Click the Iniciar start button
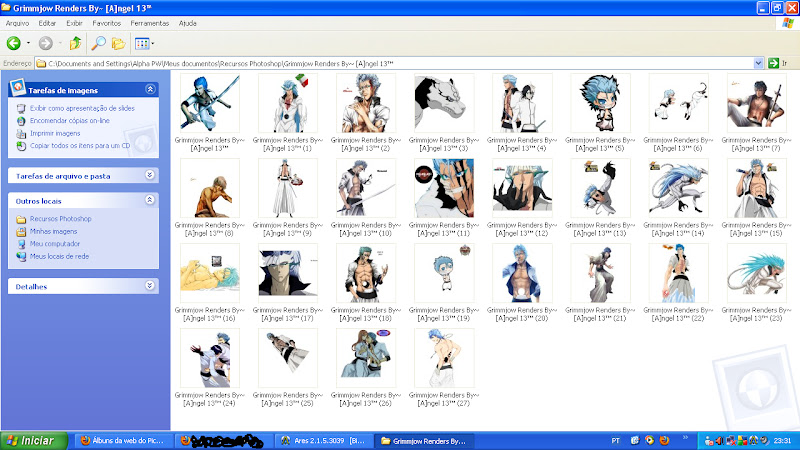Viewport: 800px width, 450px height. [x=34, y=441]
